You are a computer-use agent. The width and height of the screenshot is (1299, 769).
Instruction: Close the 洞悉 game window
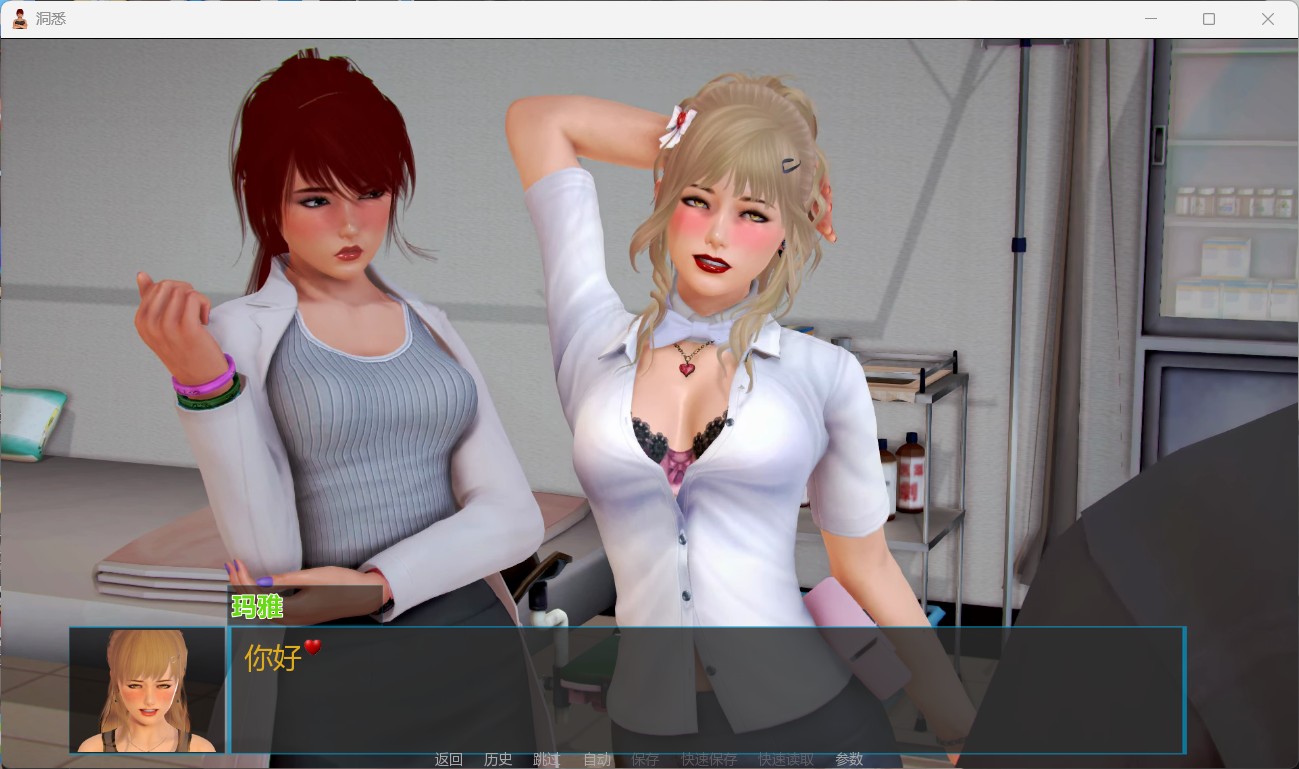tap(1267, 19)
